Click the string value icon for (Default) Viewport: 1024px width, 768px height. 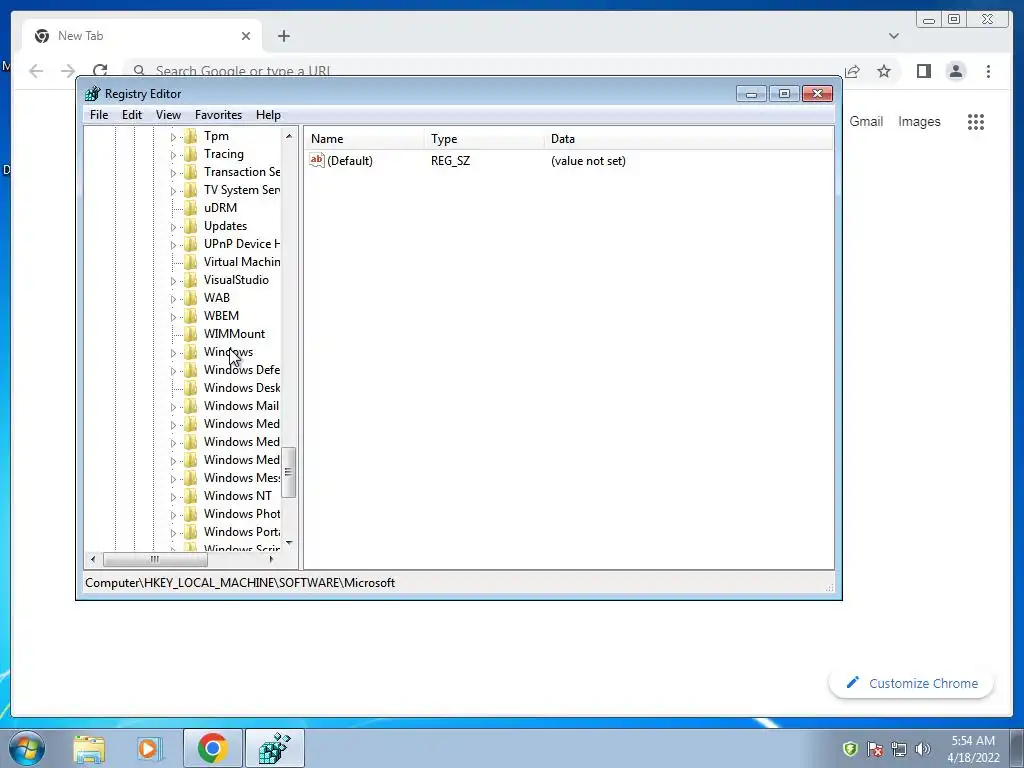317,160
